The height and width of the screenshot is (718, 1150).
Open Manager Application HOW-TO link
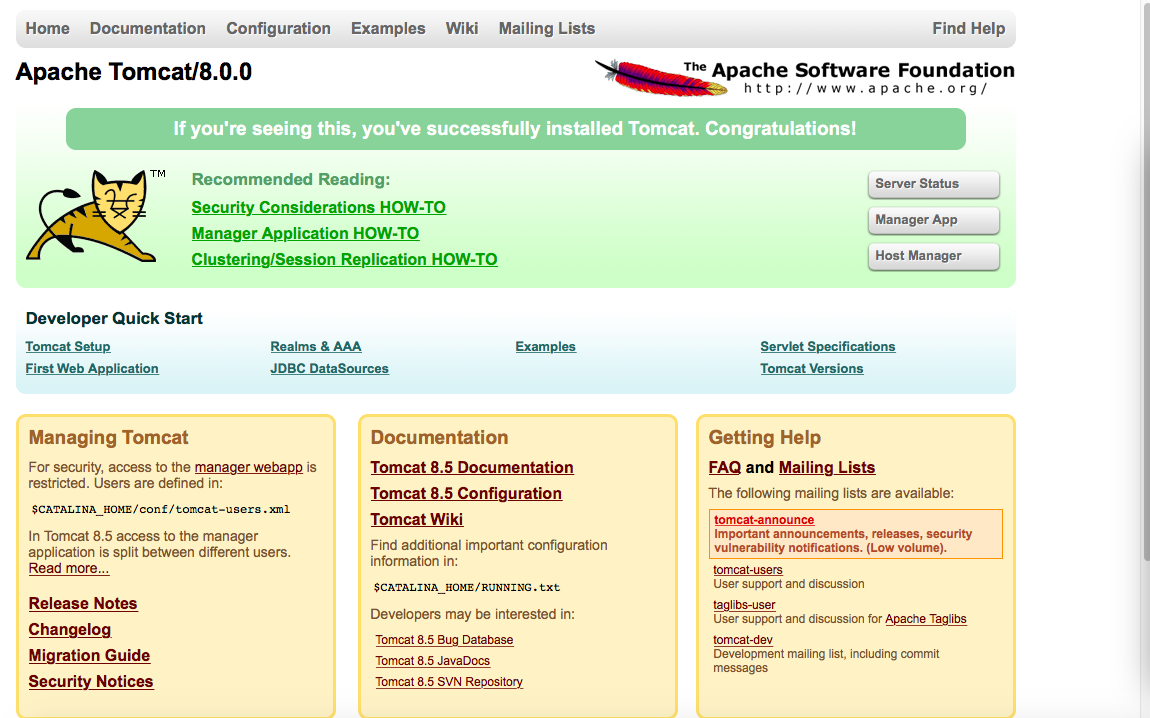click(x=305, y=233)
